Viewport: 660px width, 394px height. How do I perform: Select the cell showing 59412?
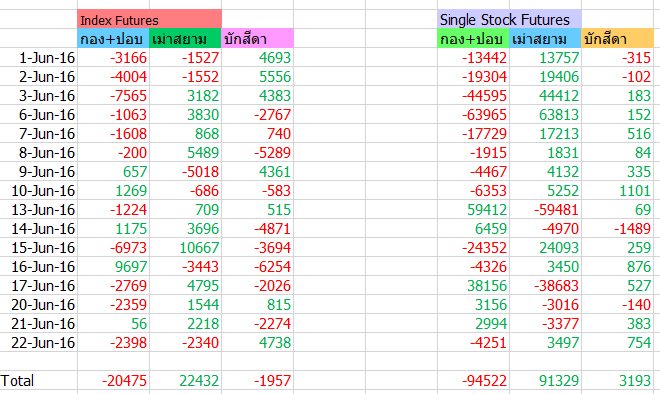473,209
